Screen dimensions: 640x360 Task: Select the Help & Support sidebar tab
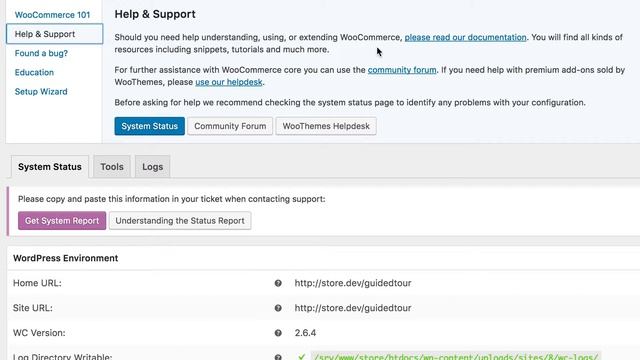coord(54,34)
